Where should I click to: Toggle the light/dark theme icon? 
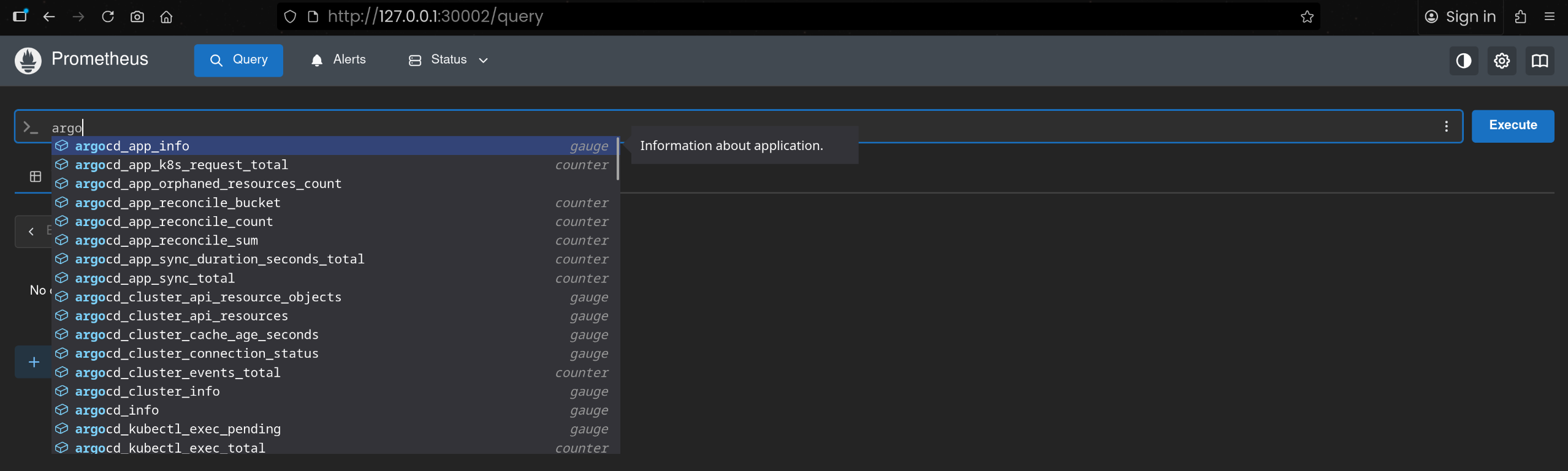click(x=1464, y=61)
